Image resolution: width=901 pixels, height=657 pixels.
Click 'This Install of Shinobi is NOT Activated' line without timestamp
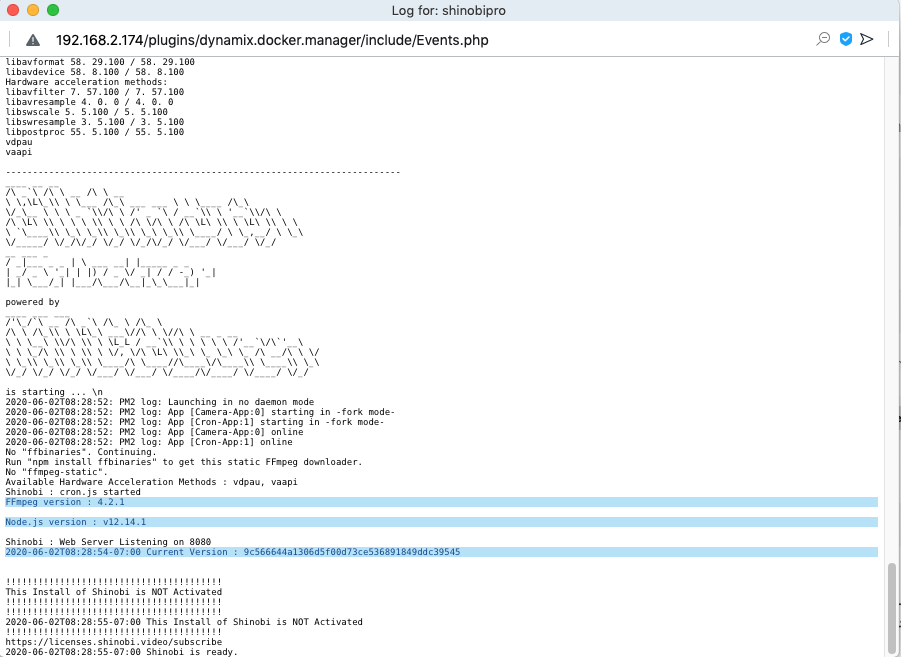pyautogui.click(x=114, y=592)
